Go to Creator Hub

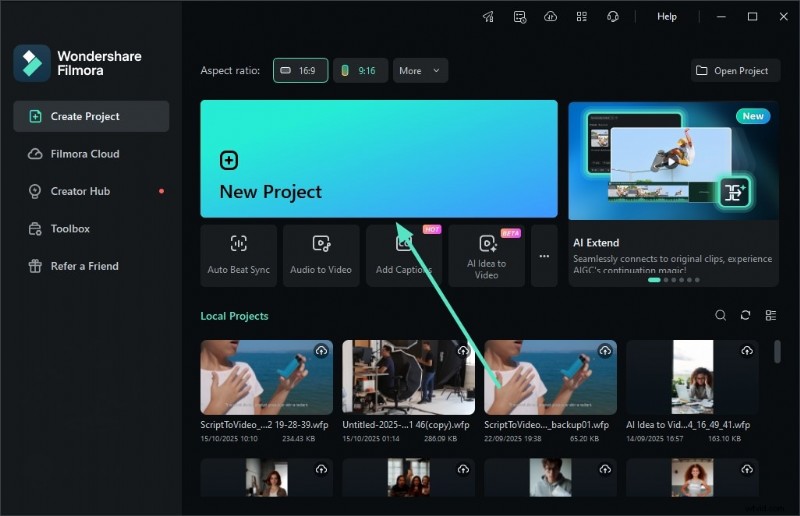tap(91, 191)
